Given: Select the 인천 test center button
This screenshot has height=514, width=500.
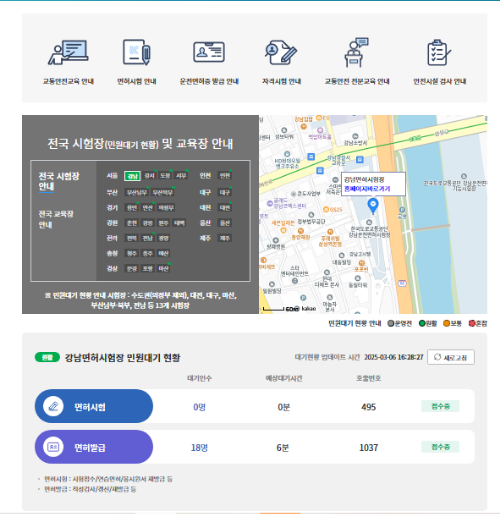Looking at the screenshot, I should 225,176.
